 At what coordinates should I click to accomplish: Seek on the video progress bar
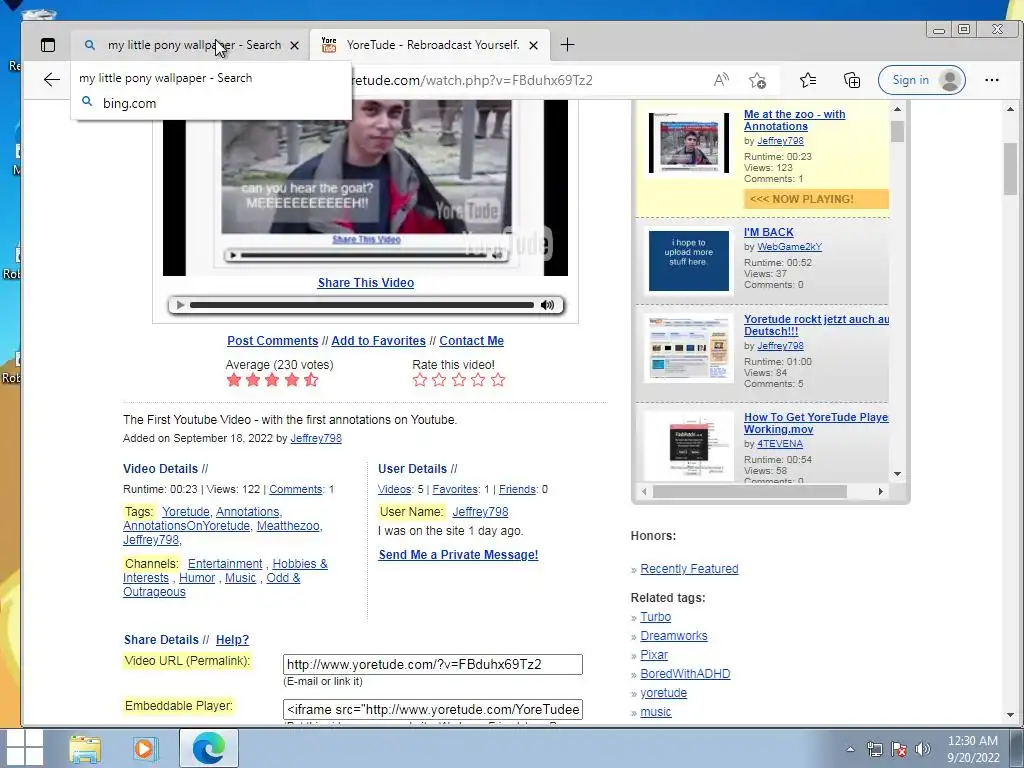361,305
